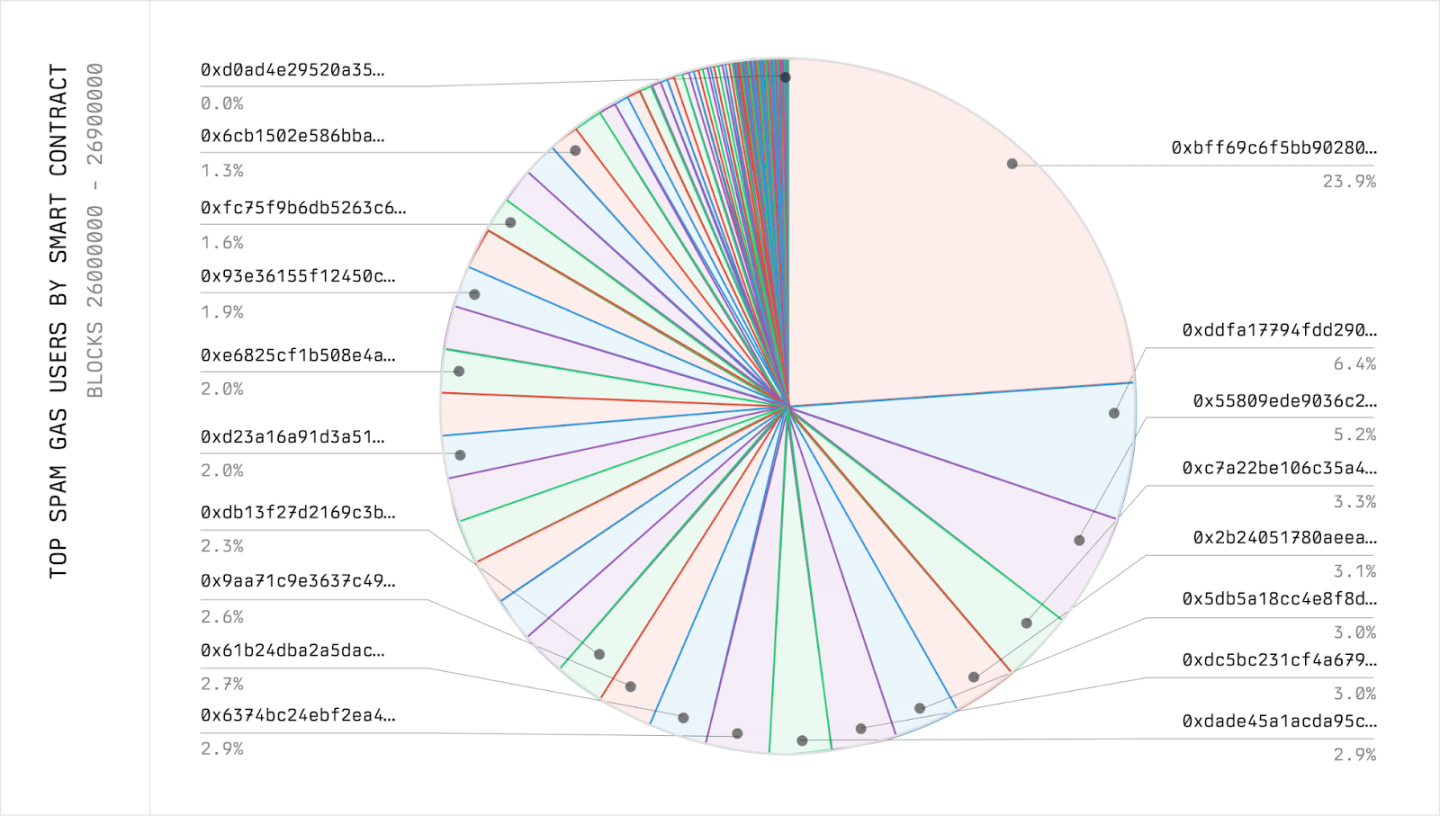Click the Top Spam Gas Users chart title
This screenshot has height=816, width=1440.
click(59, 320)
